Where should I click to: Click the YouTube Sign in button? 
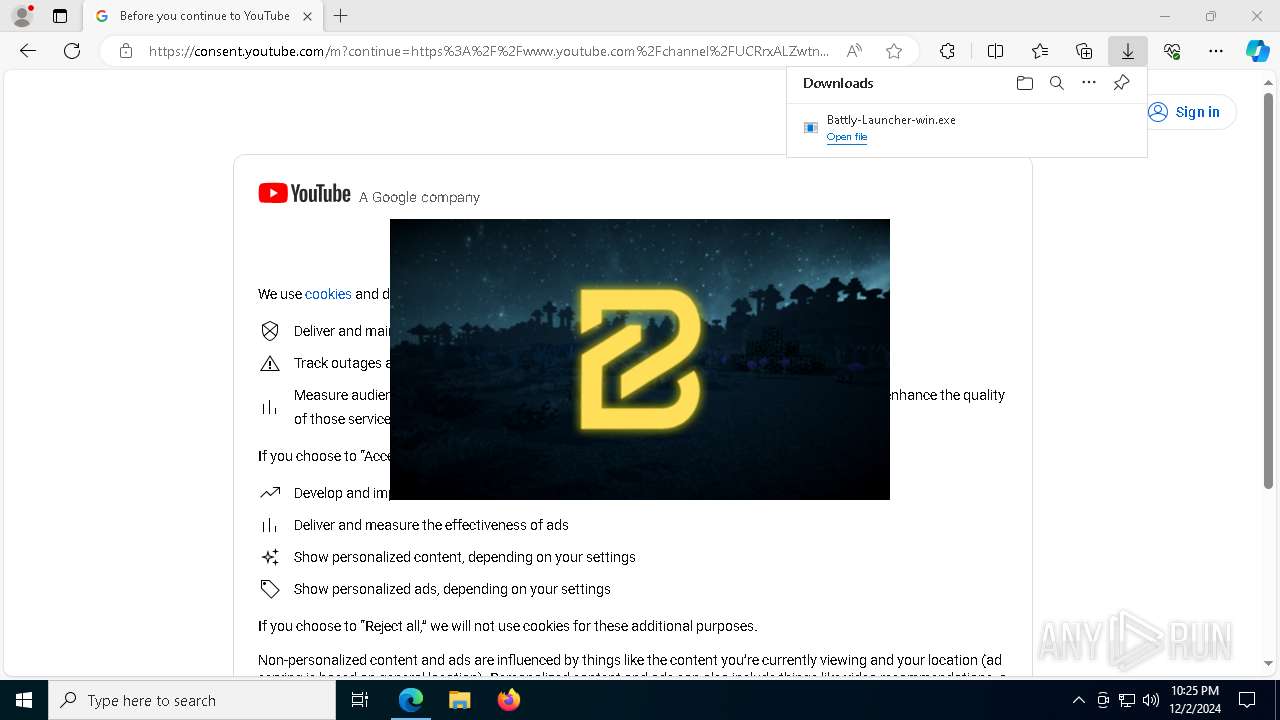pos(1186,112)
